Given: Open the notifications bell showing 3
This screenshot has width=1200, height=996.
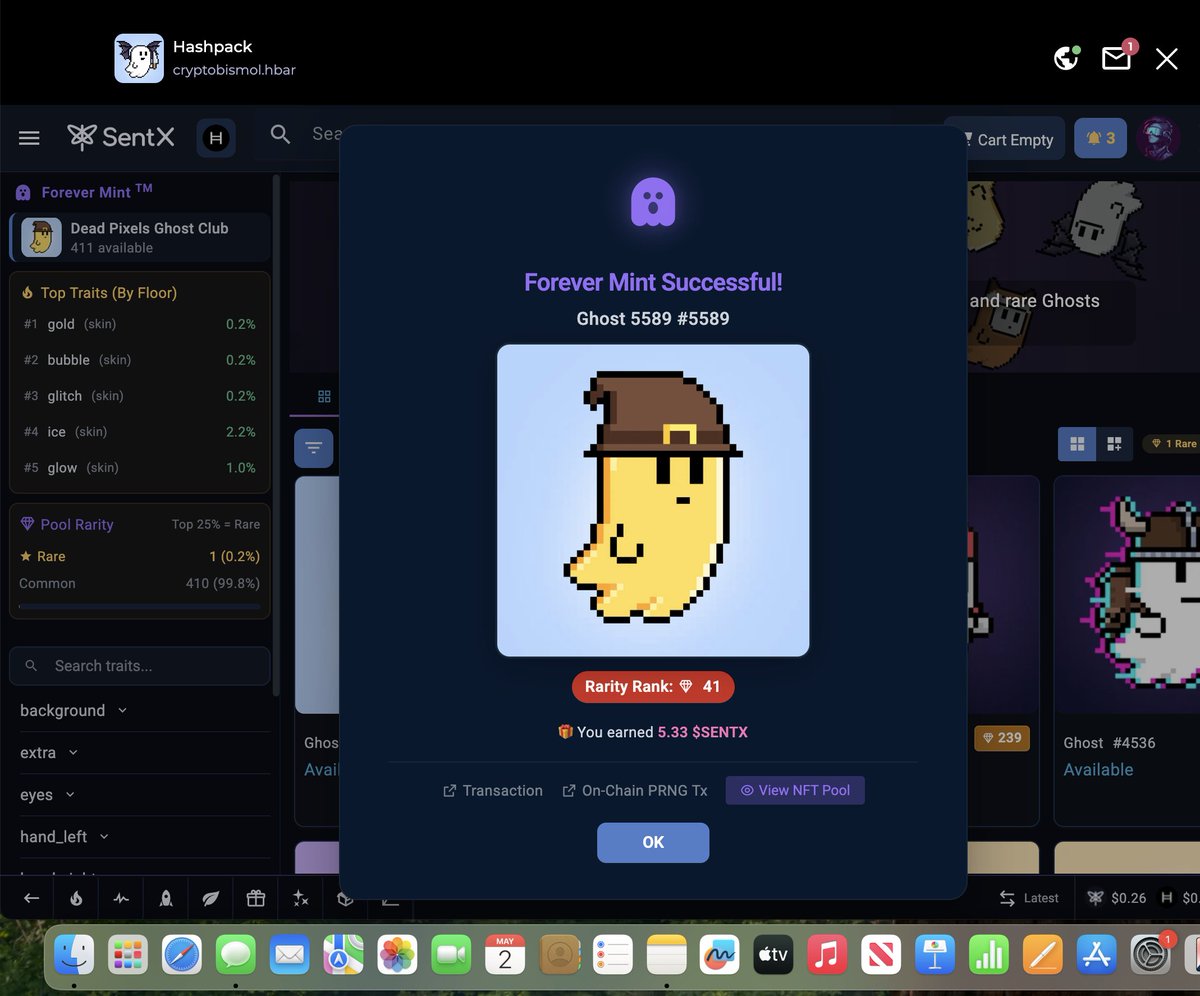Looking at the screenshot, I should point(1100,138).
